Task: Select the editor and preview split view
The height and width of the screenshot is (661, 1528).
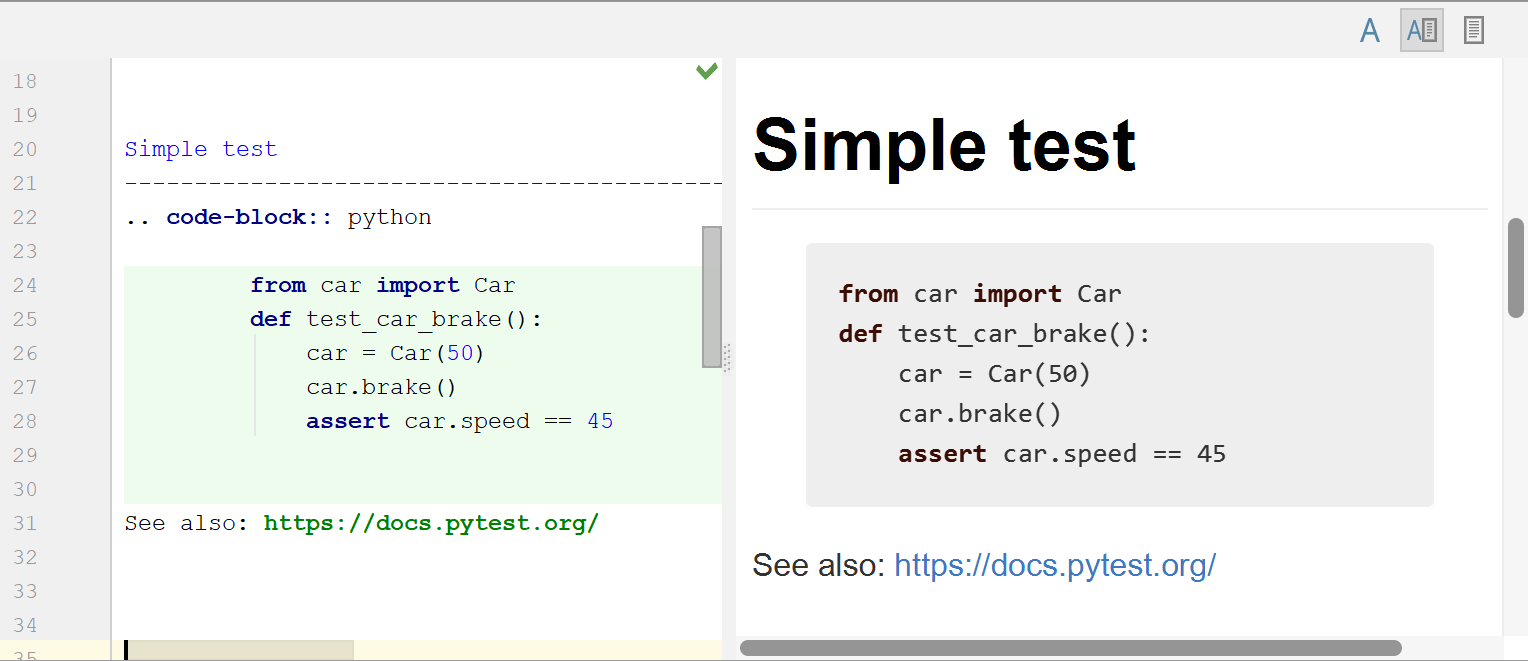Action: pyautogui.click(x=1421, y=31)
